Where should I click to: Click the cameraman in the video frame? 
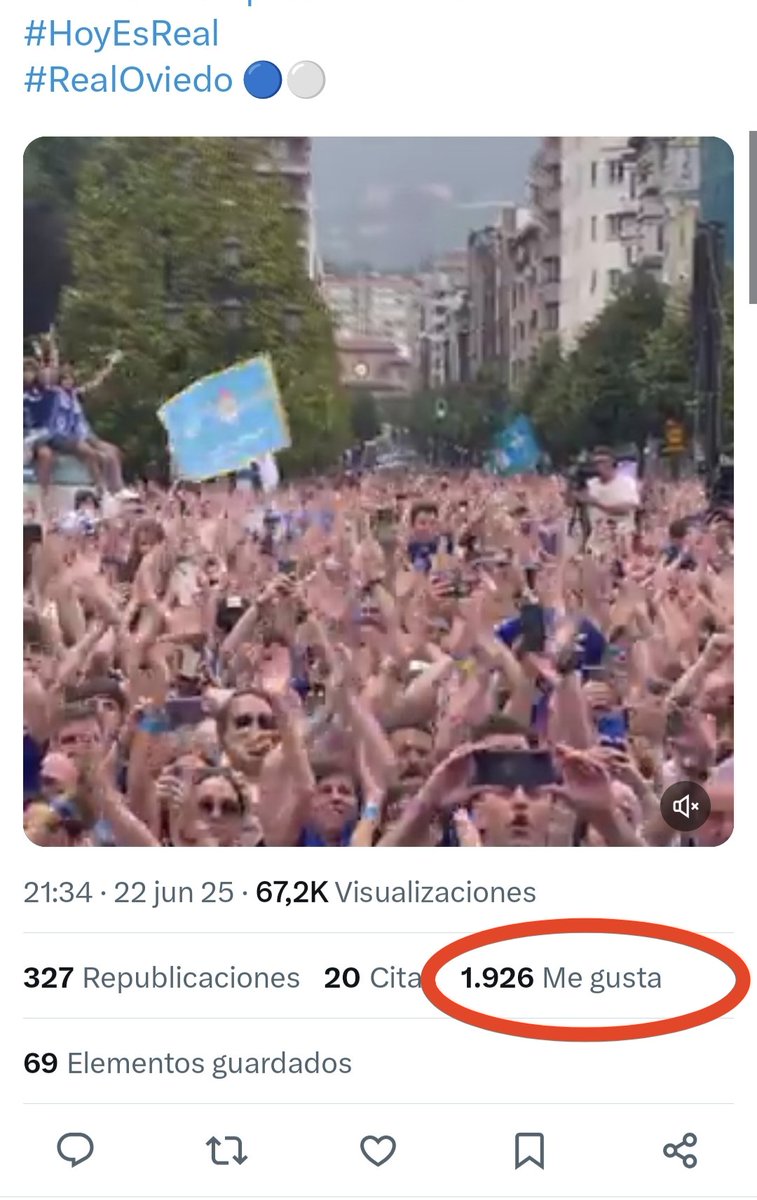coord(606,493)
